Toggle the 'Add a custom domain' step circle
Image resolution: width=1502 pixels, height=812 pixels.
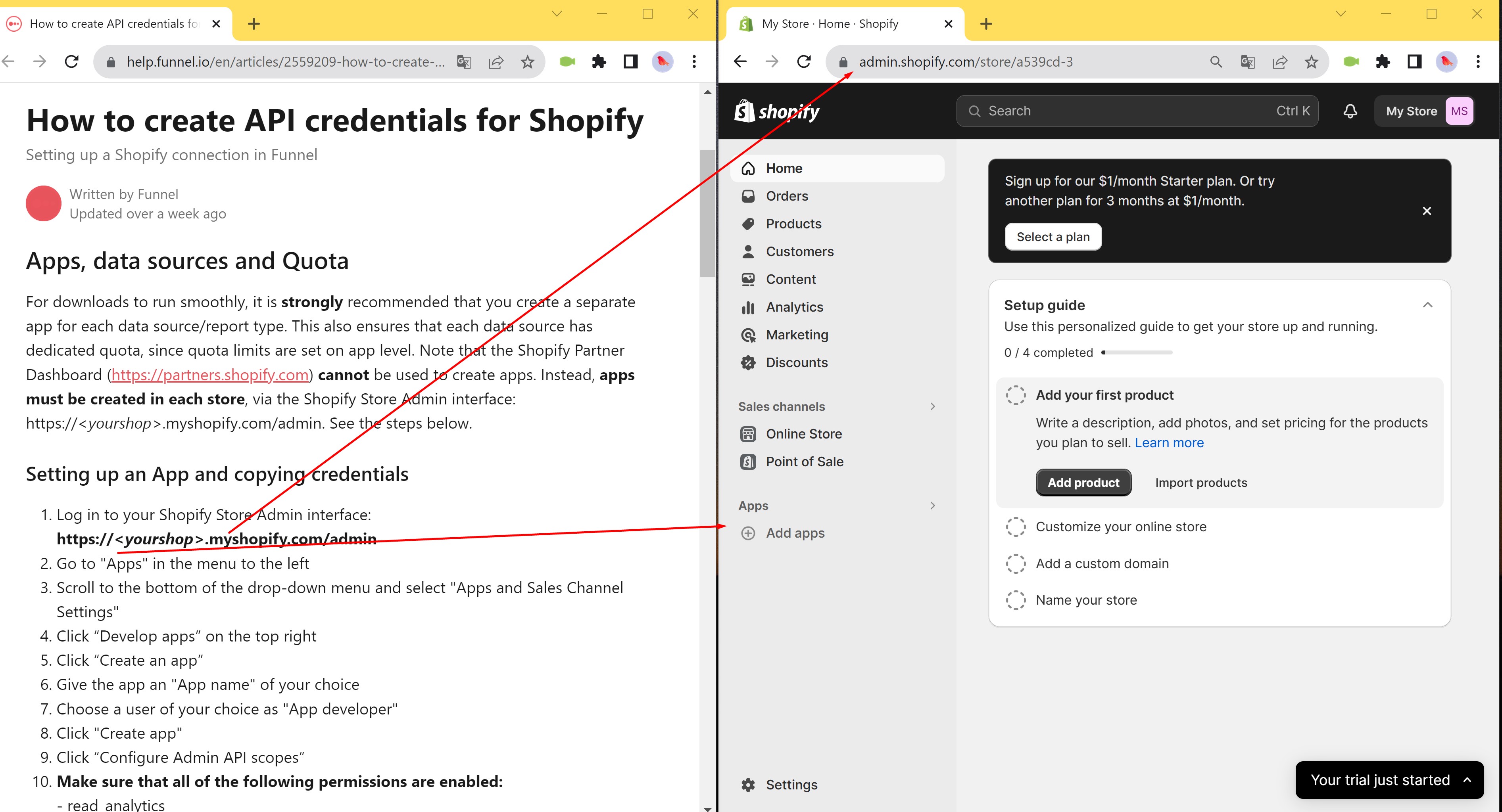(x=1016, y=564)
